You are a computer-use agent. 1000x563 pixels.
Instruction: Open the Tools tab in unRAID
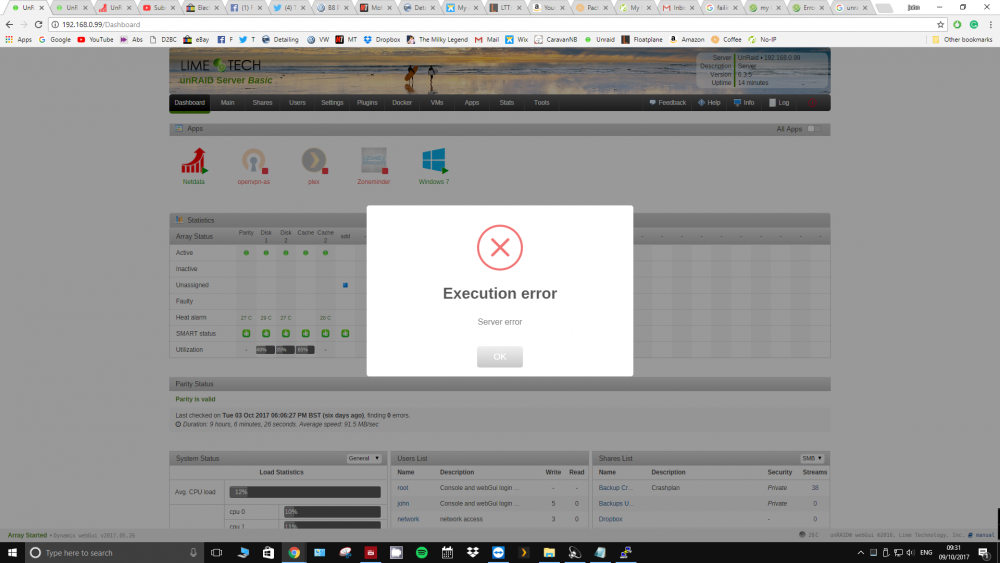point(541,103)
